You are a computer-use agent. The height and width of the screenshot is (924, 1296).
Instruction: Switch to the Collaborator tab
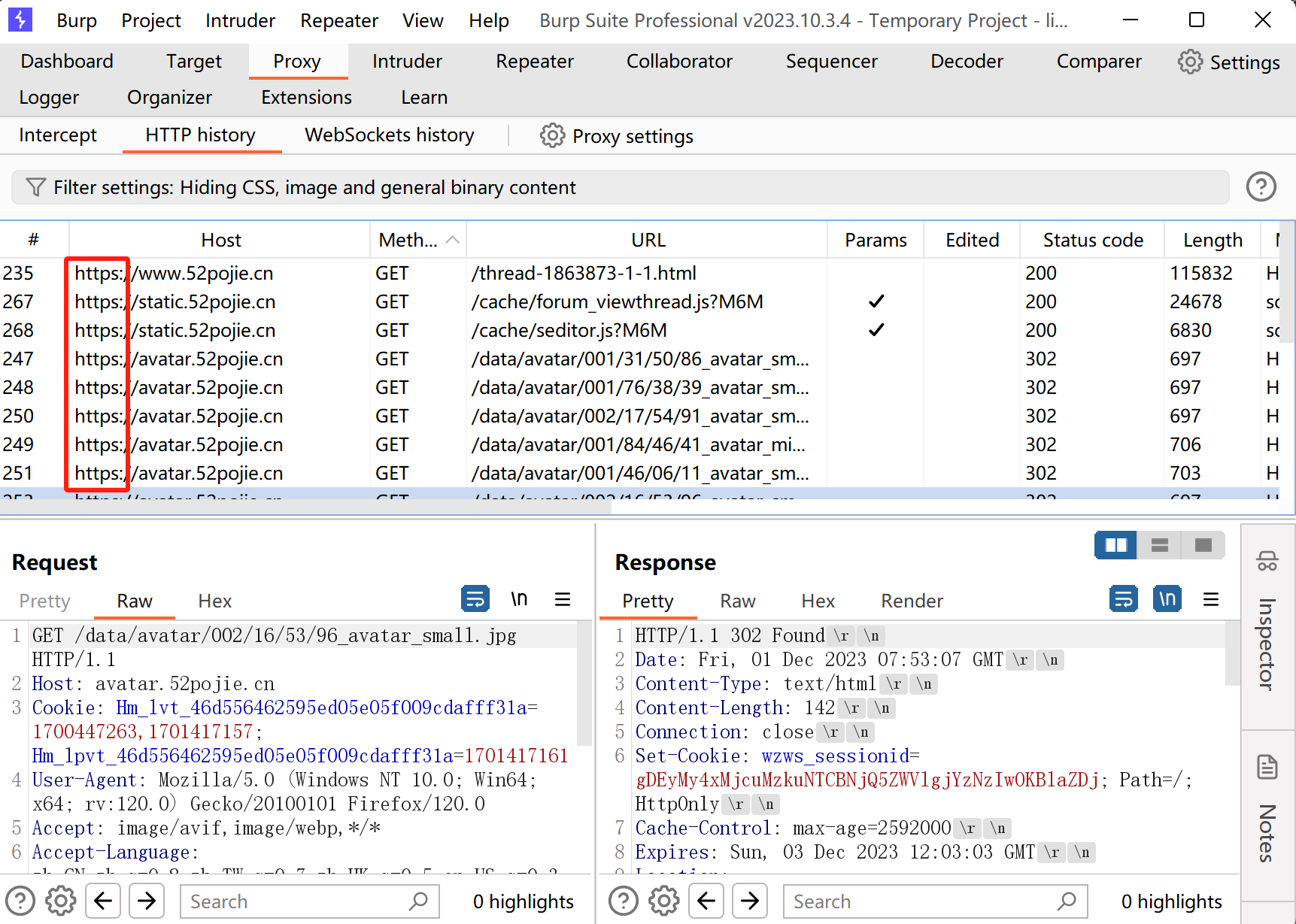679,61
